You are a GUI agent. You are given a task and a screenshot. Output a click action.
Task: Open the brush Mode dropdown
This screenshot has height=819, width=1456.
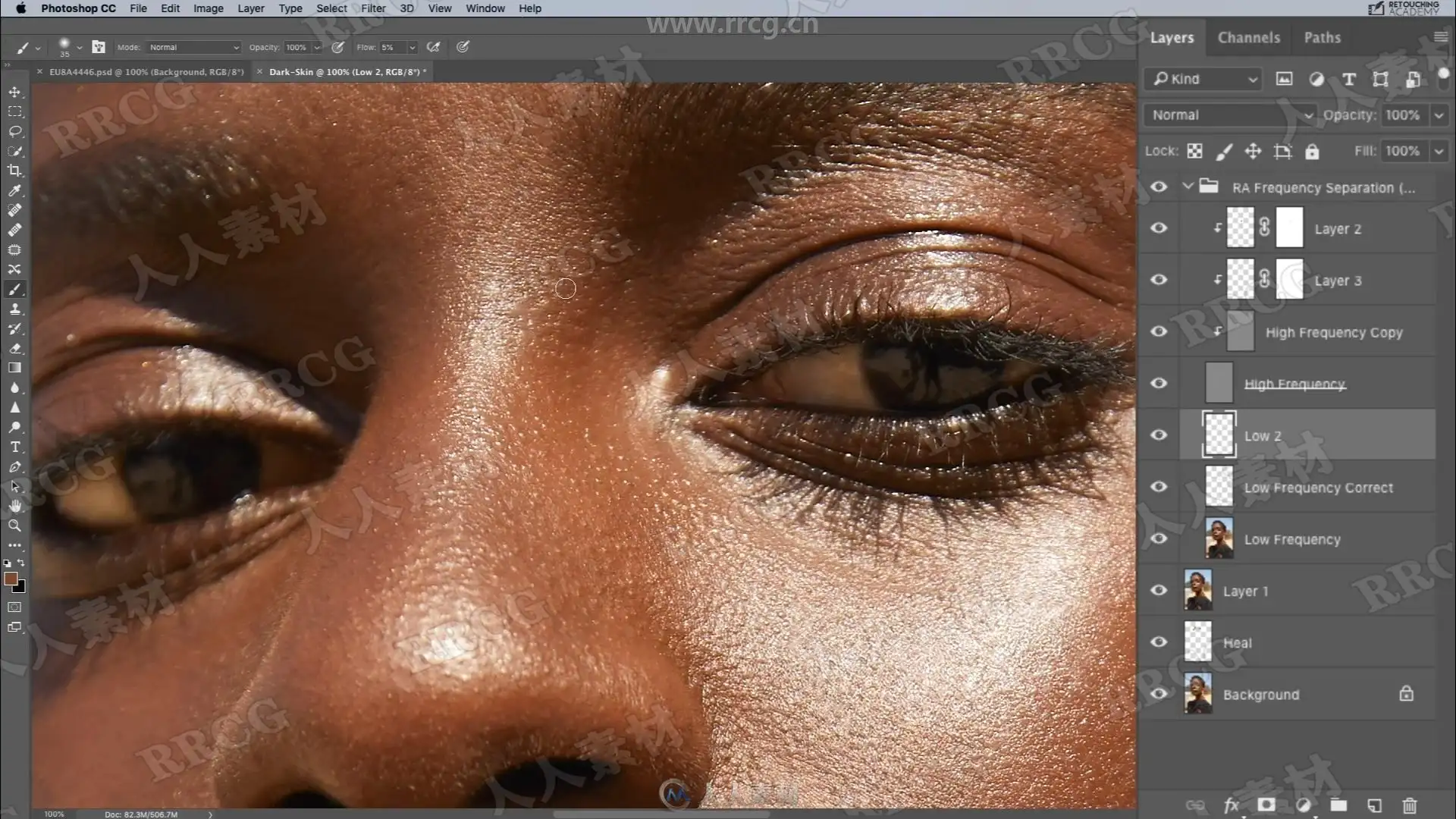193,47
